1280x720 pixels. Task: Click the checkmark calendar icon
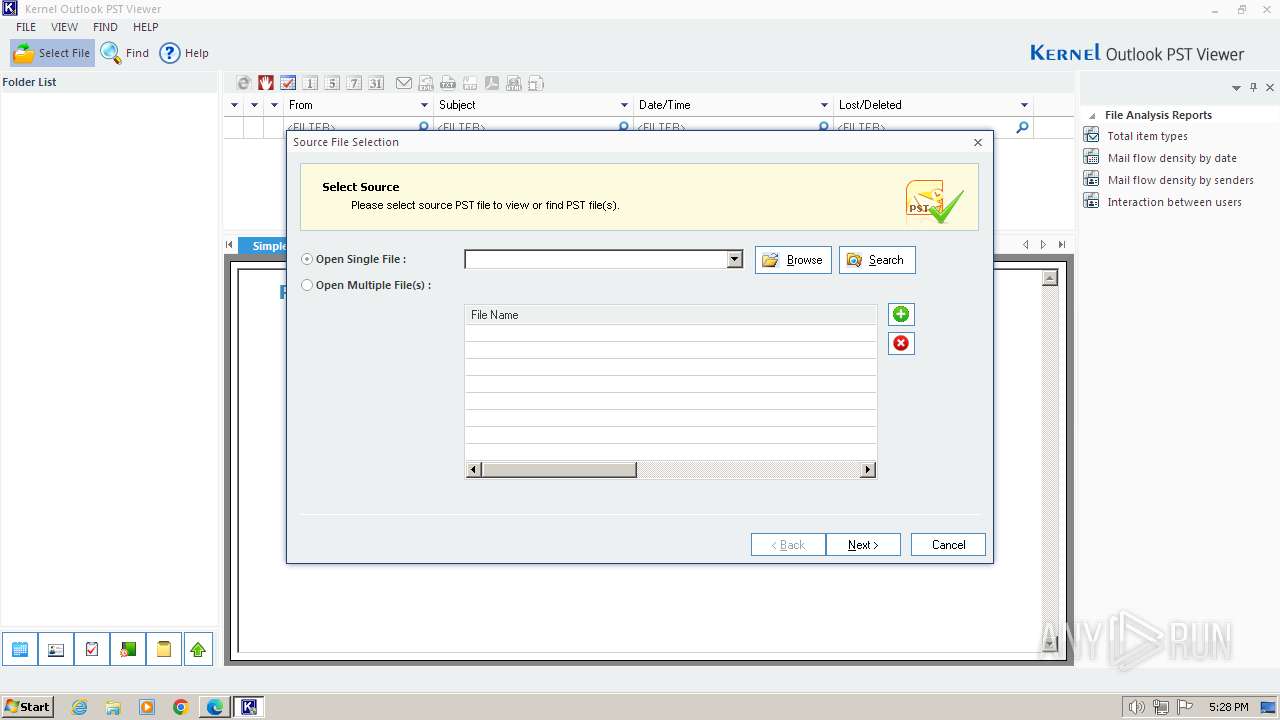[287, 83]
